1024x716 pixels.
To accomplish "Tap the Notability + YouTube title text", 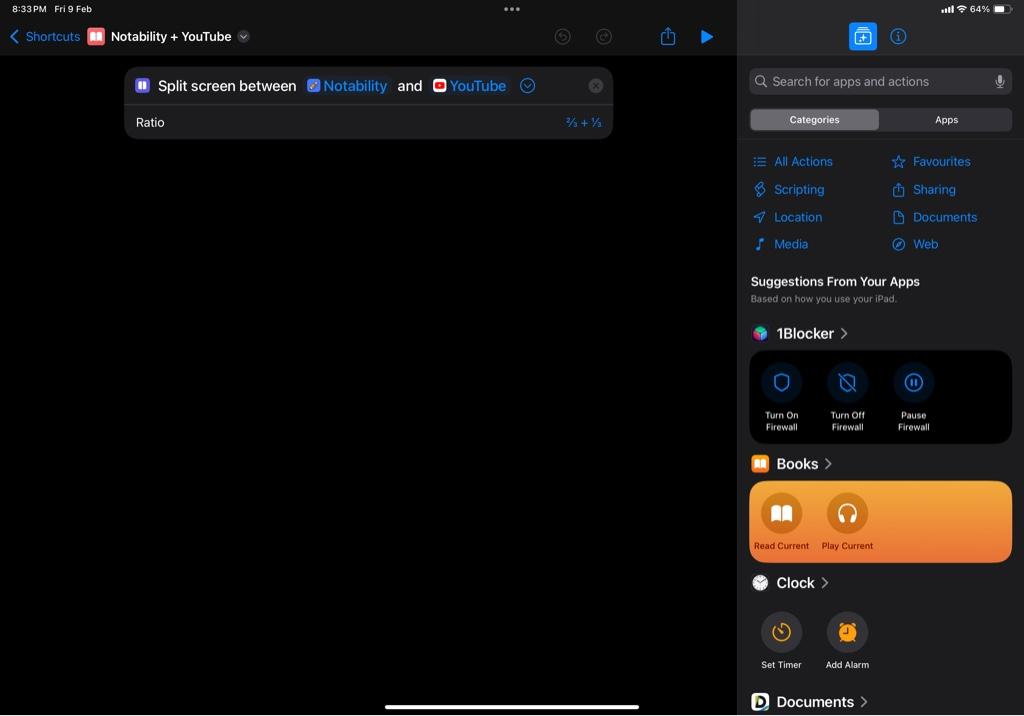I will click(171, 37).
